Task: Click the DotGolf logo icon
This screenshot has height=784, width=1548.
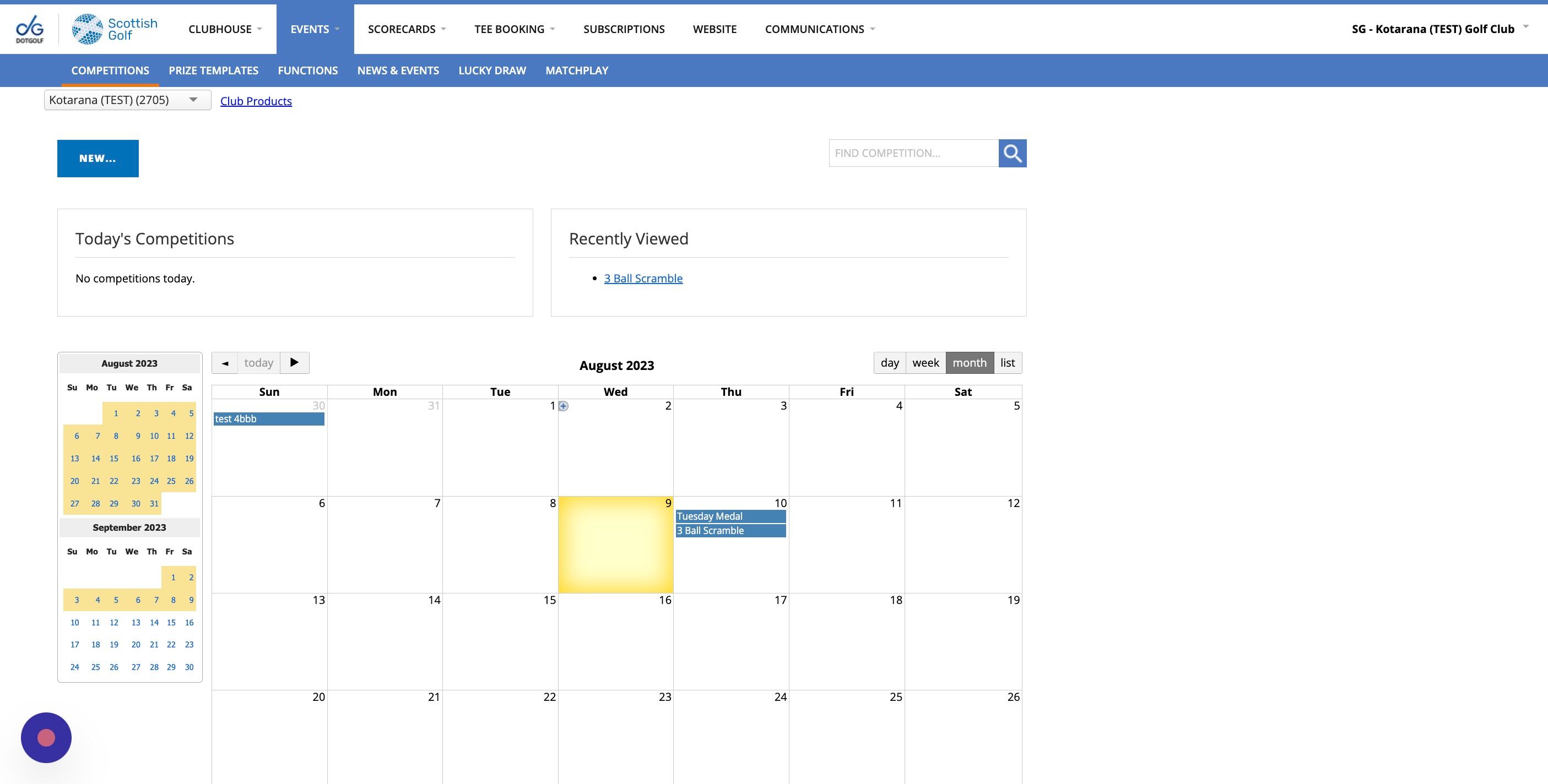Action: click(29, 29)
